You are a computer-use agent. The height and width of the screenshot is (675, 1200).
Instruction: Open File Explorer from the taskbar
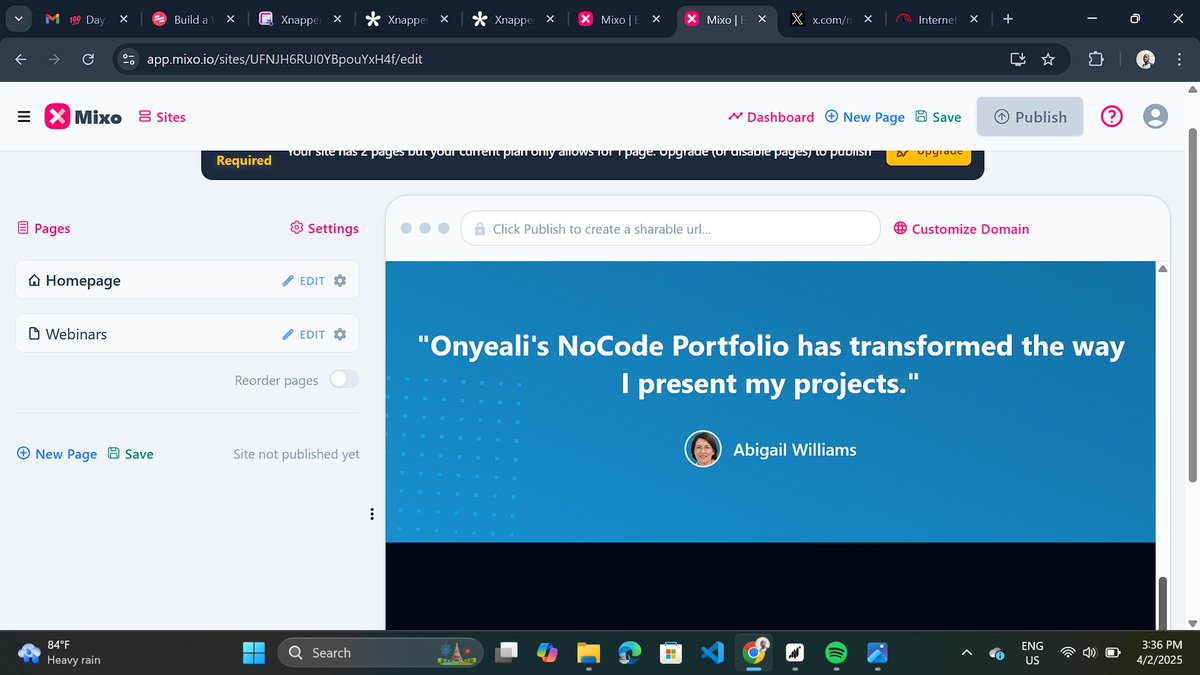pos(588,652)
